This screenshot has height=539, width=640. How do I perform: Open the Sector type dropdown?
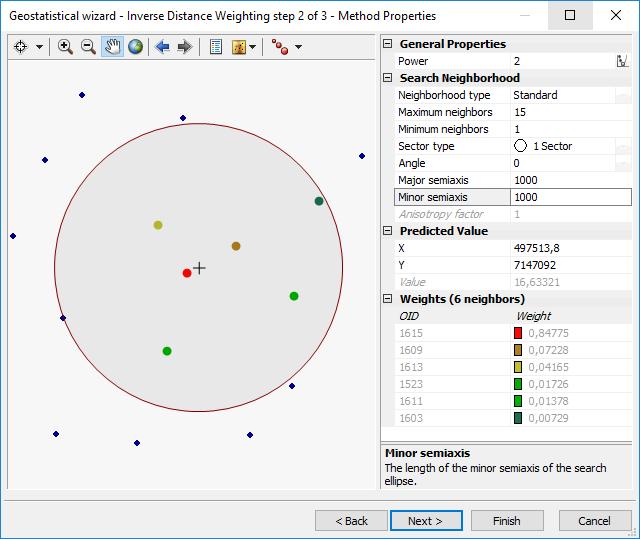pyautogui.click(x=623, y=146)
